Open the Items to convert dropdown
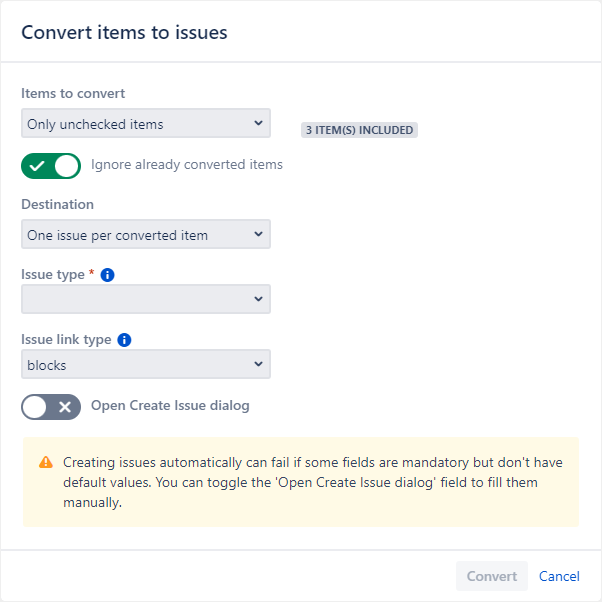602x602 pixels. [146, 124]
